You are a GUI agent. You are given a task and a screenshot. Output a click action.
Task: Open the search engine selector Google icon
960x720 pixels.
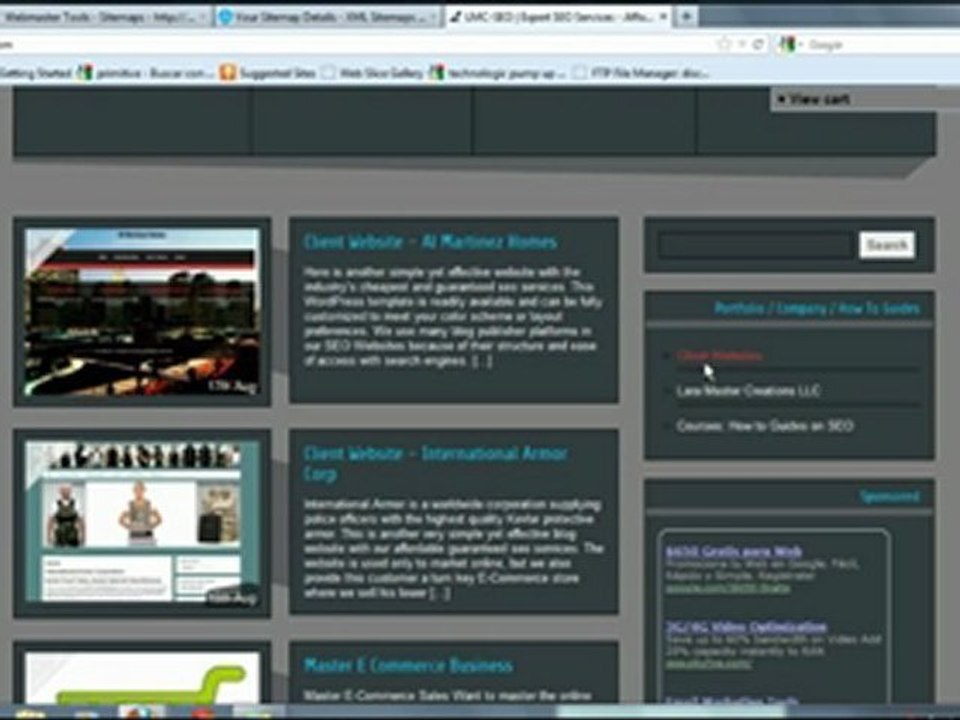(788, 44)
